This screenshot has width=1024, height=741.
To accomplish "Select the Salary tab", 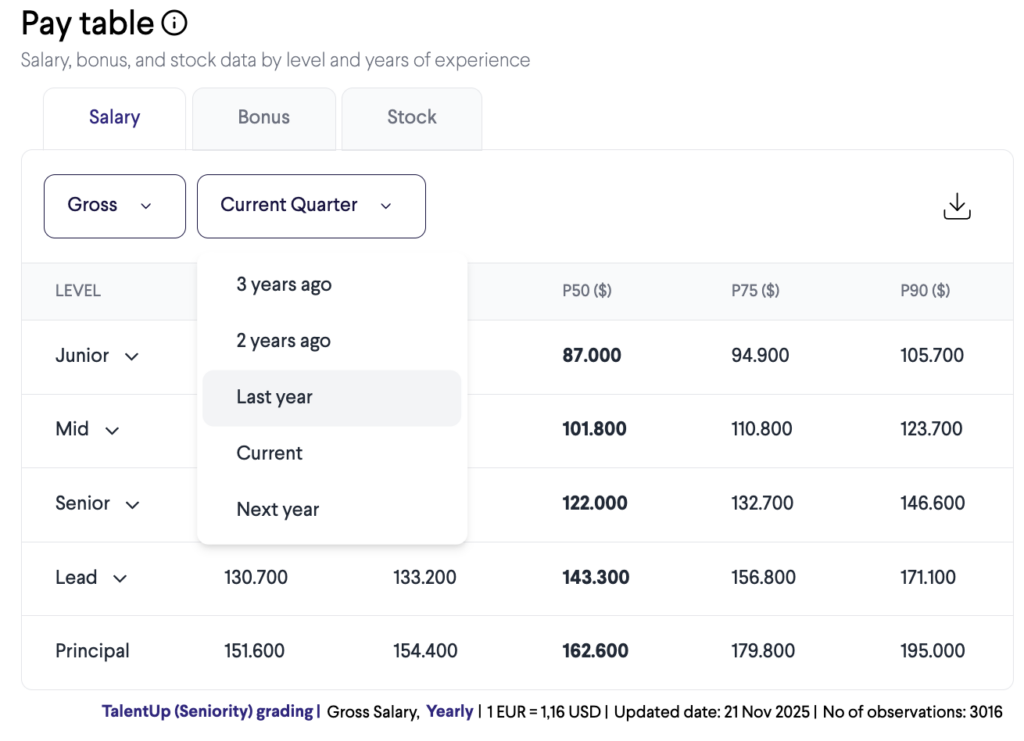I will click(x=114, y=117).
